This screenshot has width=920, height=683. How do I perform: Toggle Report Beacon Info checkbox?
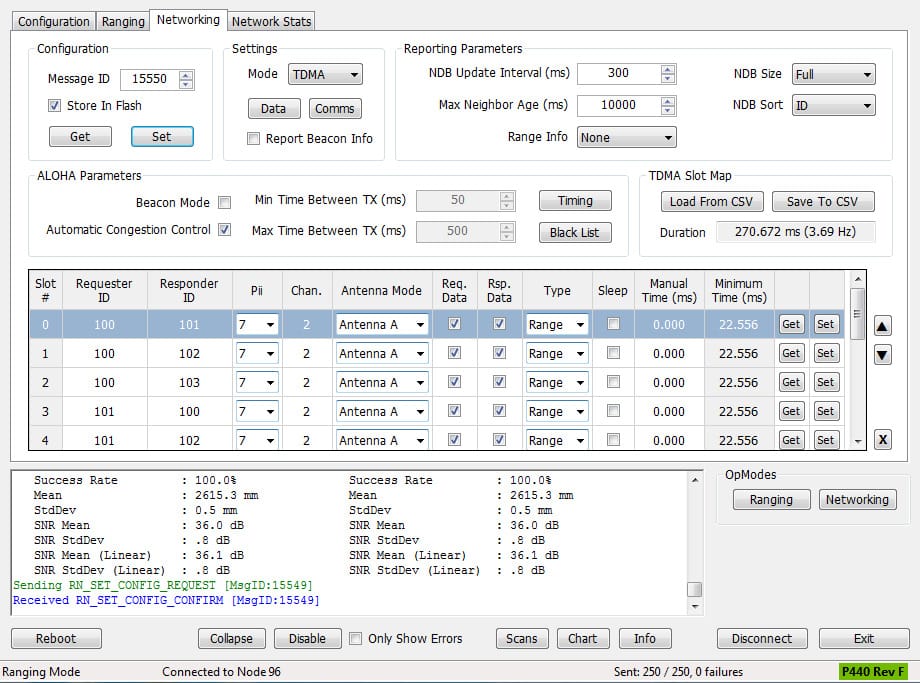(254, 139)
